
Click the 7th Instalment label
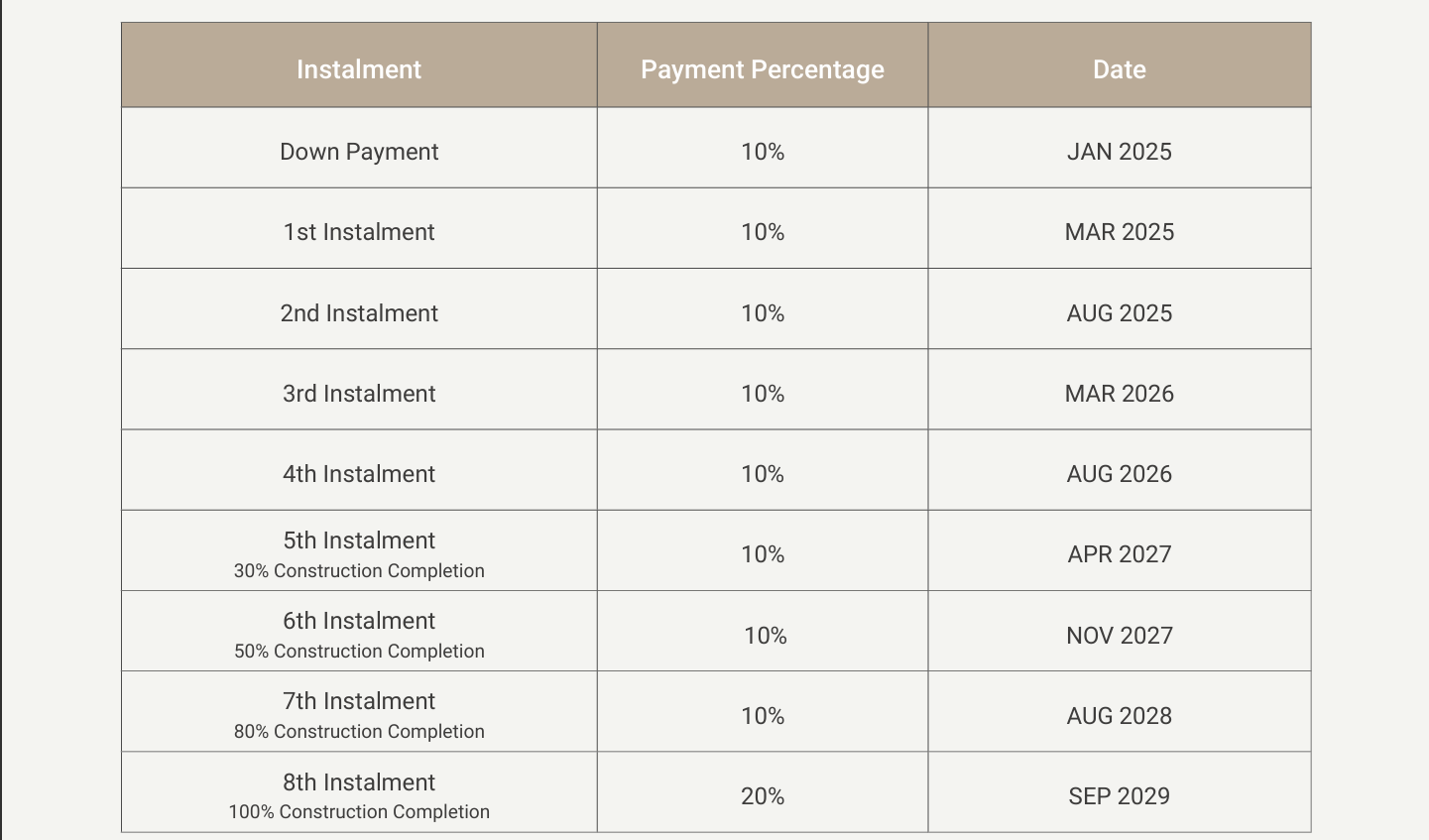359,701
